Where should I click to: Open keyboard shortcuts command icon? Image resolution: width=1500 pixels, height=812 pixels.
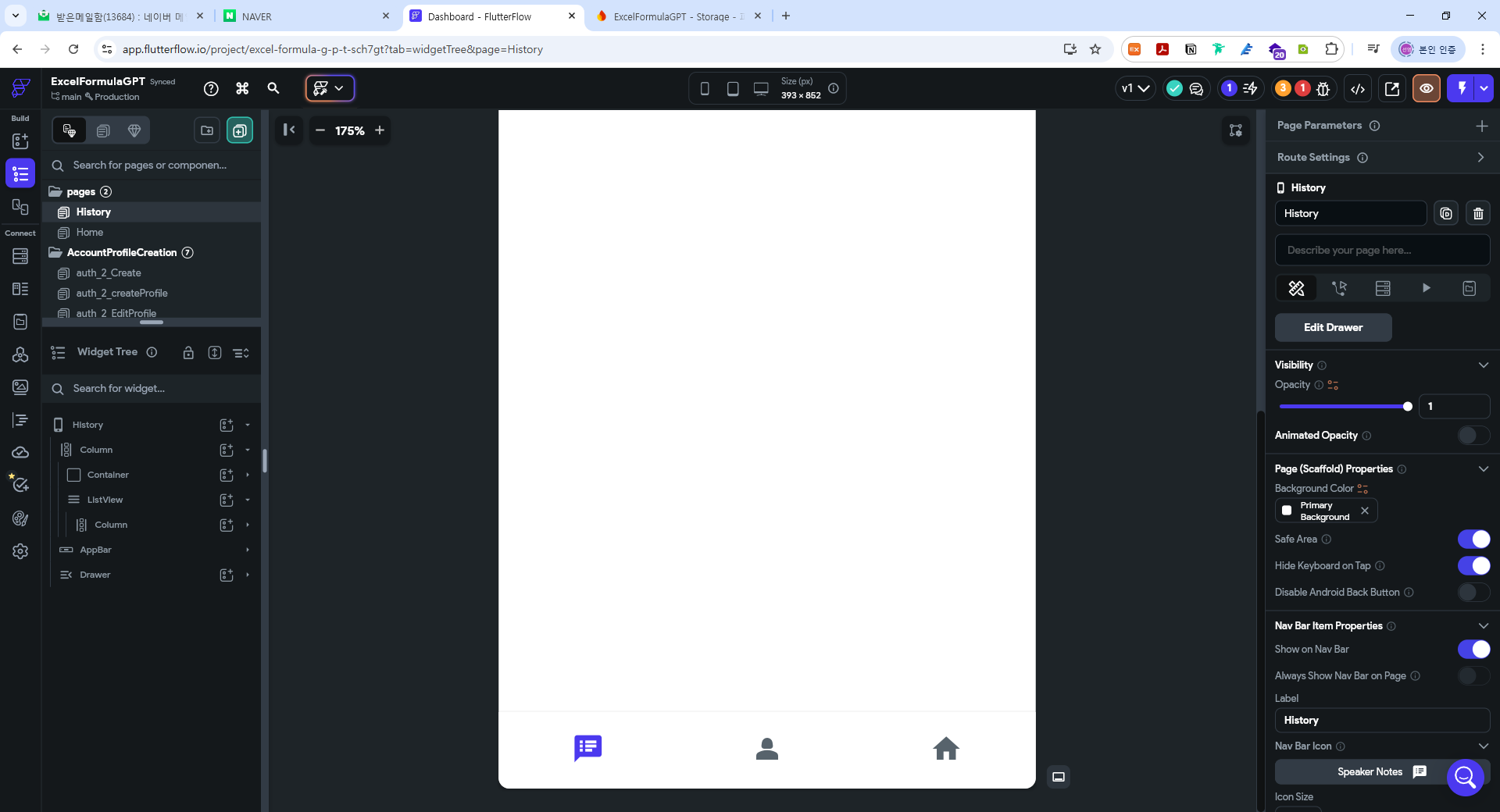point(242,88)
